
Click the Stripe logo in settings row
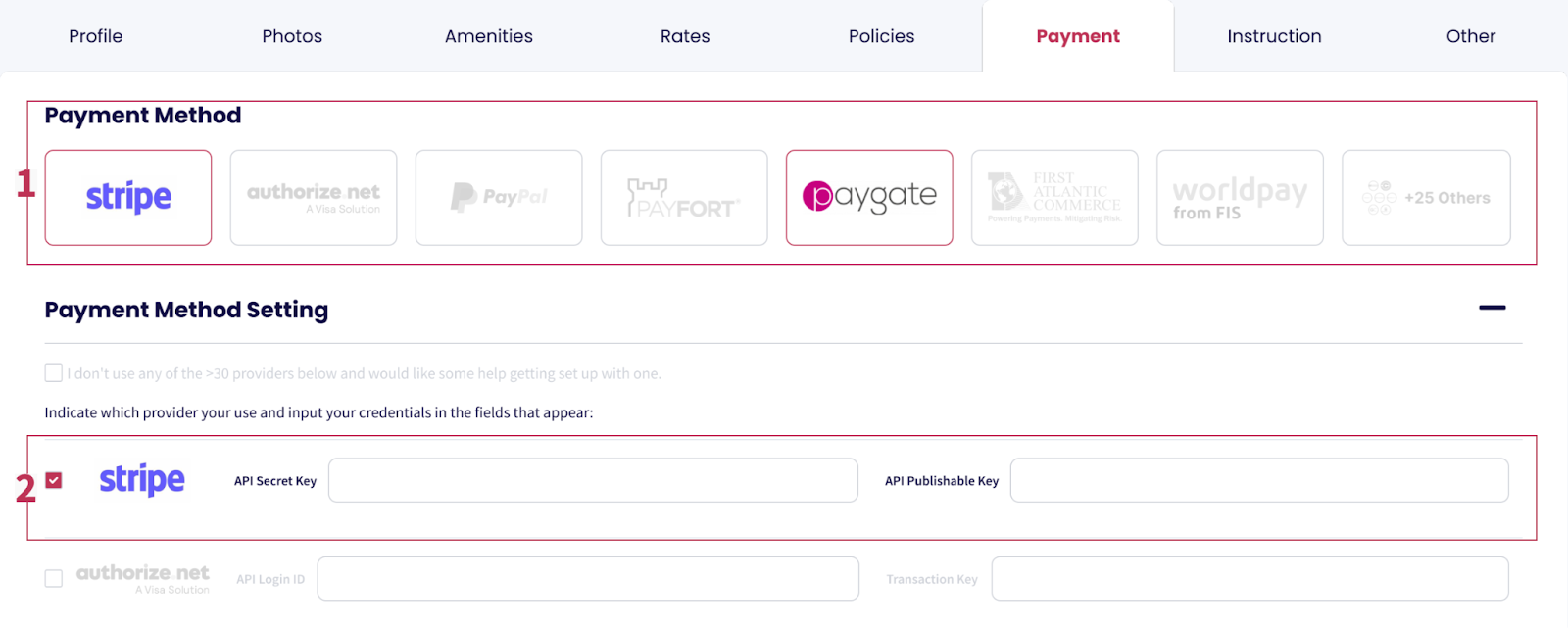(x=142, y=480)
